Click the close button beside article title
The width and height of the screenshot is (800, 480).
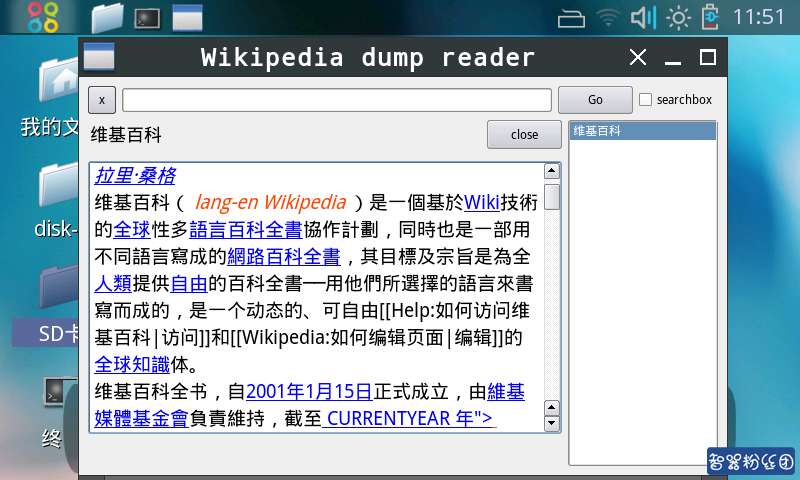524,135
